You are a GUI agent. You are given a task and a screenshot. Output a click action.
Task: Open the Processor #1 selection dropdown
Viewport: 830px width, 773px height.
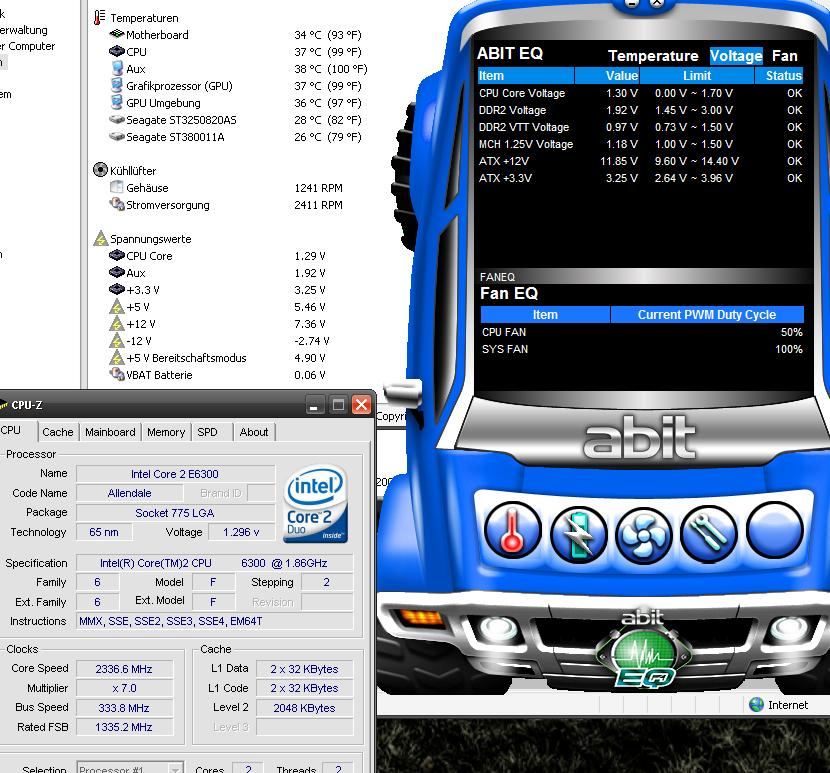coord(130,768)
